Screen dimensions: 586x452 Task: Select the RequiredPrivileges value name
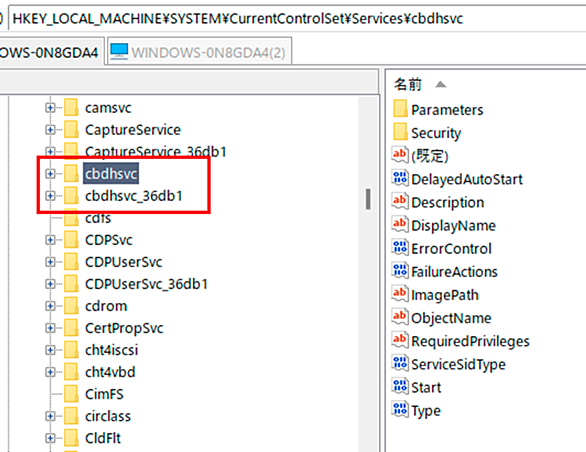tap(470, 341)
